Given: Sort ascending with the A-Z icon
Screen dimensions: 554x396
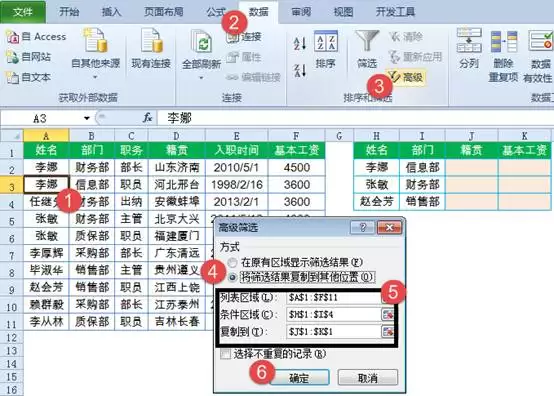Looking at the screenshot, I should [x=300, y=44].
